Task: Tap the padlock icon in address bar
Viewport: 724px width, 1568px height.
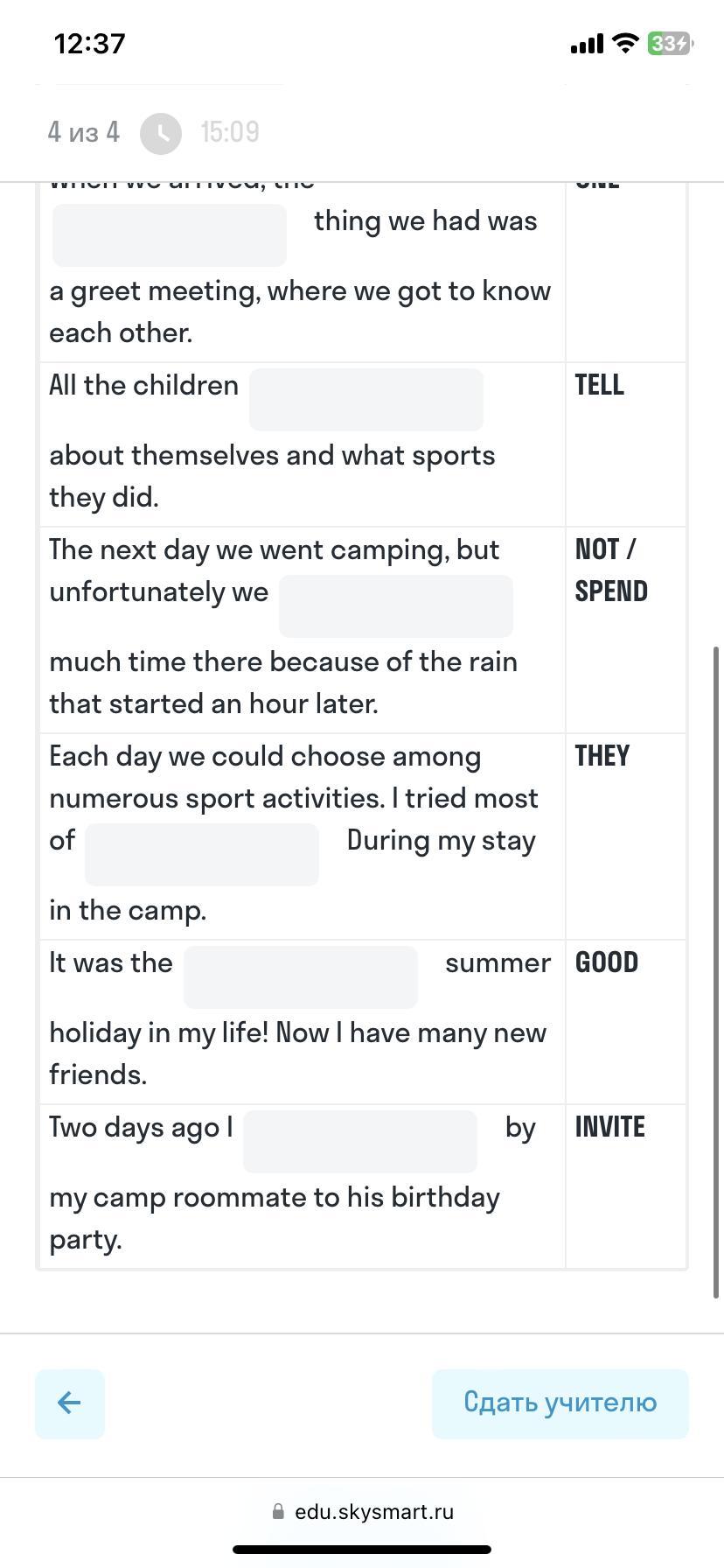Action: pyautogui.click(x=278, y=1511)
